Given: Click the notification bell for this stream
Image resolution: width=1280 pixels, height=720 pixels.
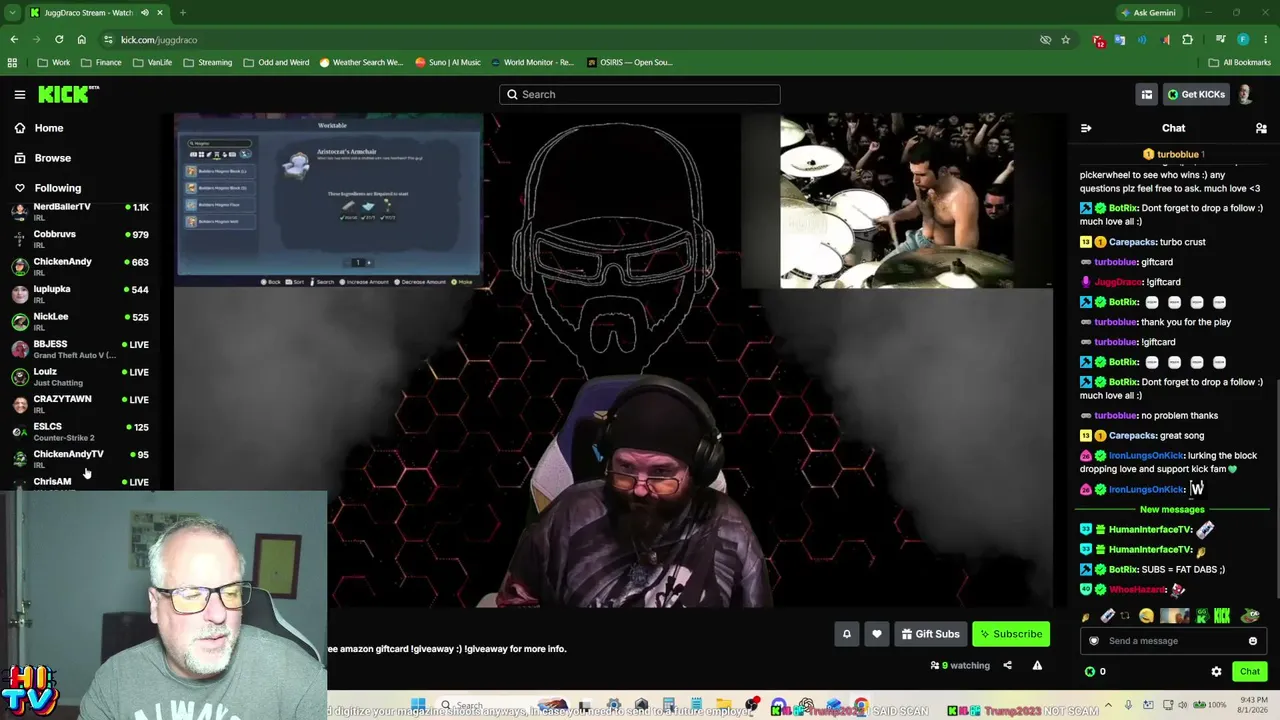Looking at the screenshot, I should (846, 634).
